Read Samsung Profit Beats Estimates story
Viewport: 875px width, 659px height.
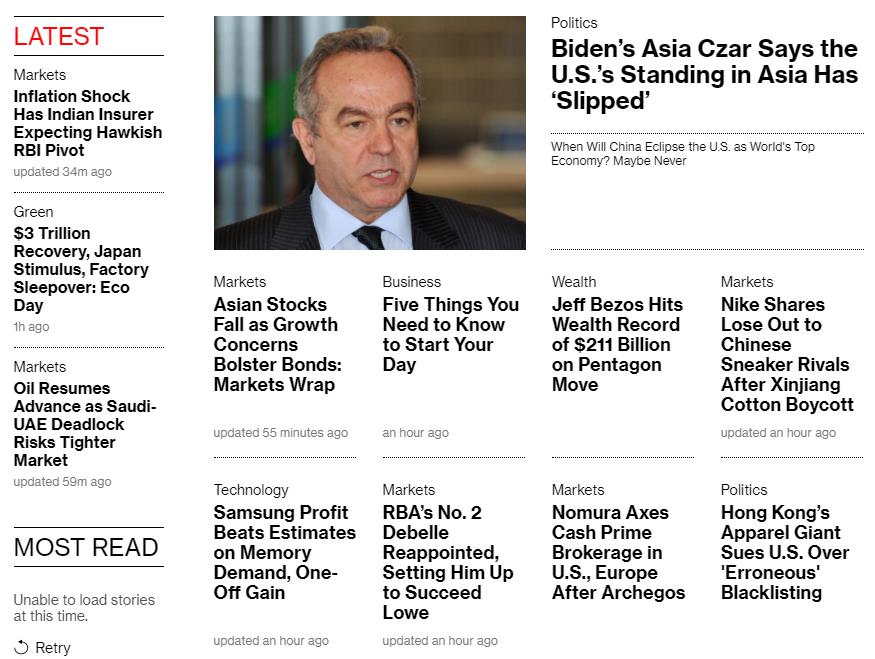(284, 552)
